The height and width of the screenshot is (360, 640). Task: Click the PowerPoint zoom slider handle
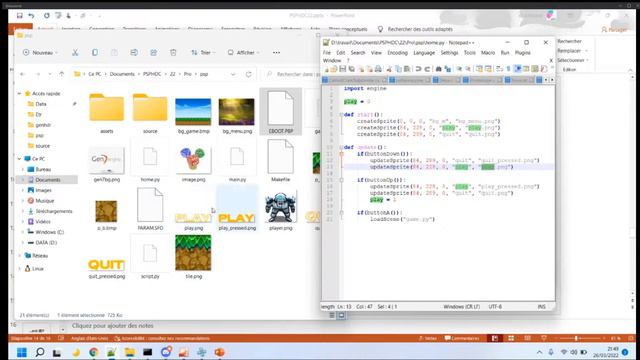(x=576, y=338)
